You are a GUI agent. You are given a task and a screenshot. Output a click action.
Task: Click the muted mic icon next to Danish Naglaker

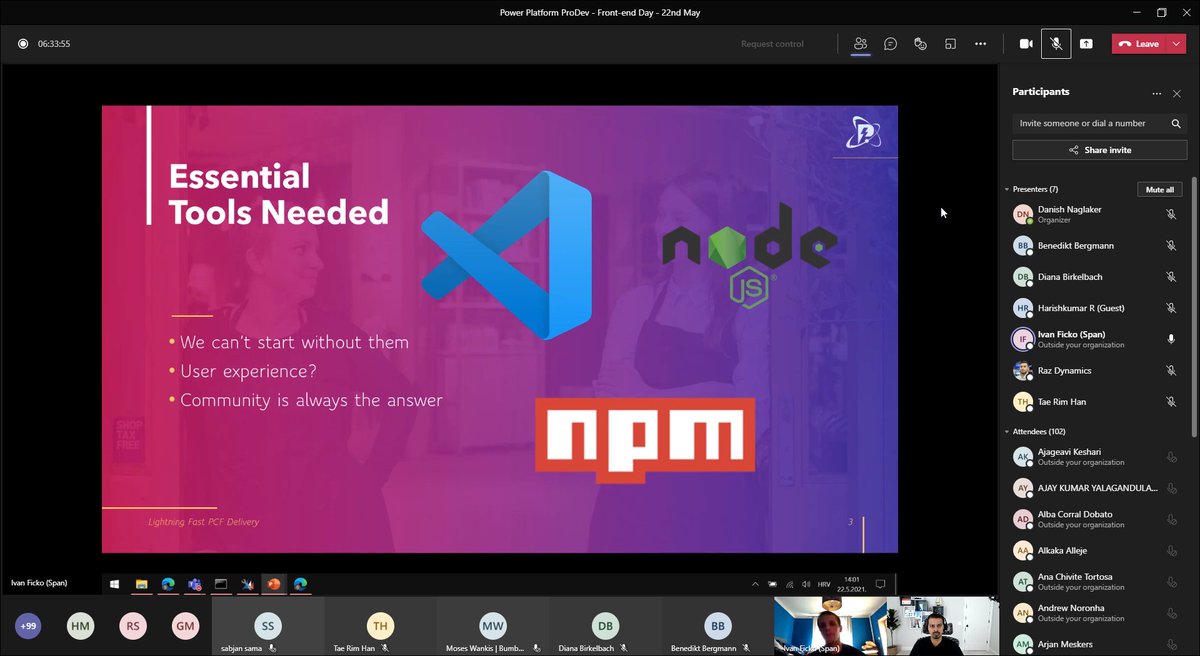(x=1171, y=214)
